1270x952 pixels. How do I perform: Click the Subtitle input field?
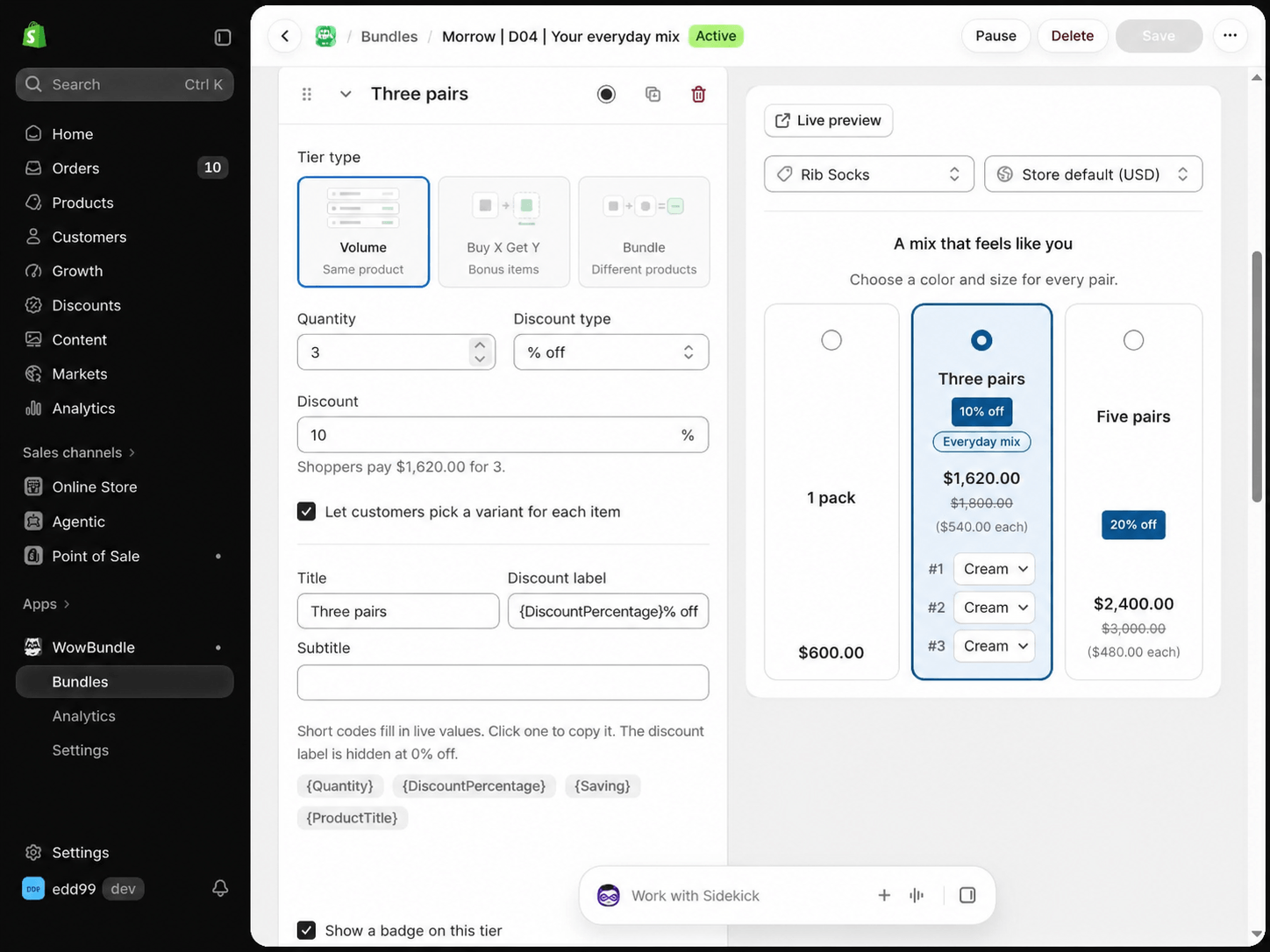(x=503, y=683)
